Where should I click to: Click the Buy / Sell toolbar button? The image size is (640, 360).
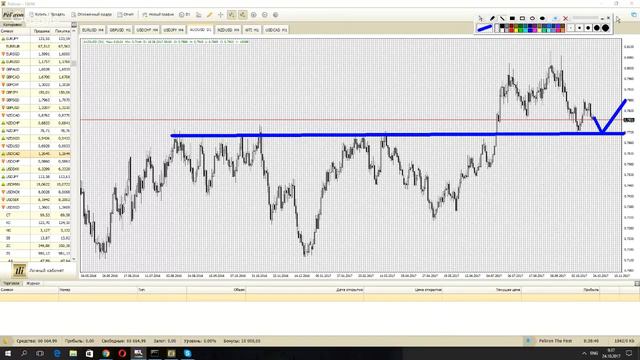point(47,15)
